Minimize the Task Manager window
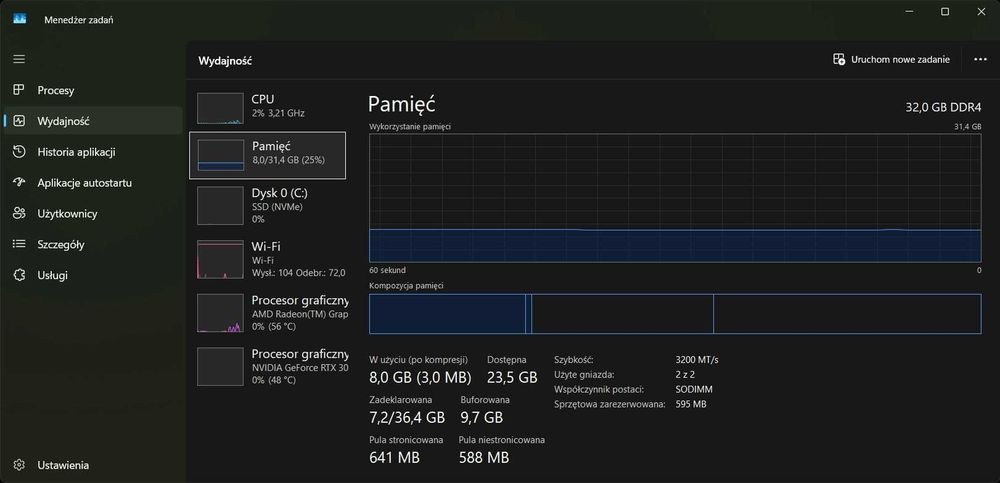Image resolution: width=1000 pixels, height=483 pixels. [x=910, y=11]
